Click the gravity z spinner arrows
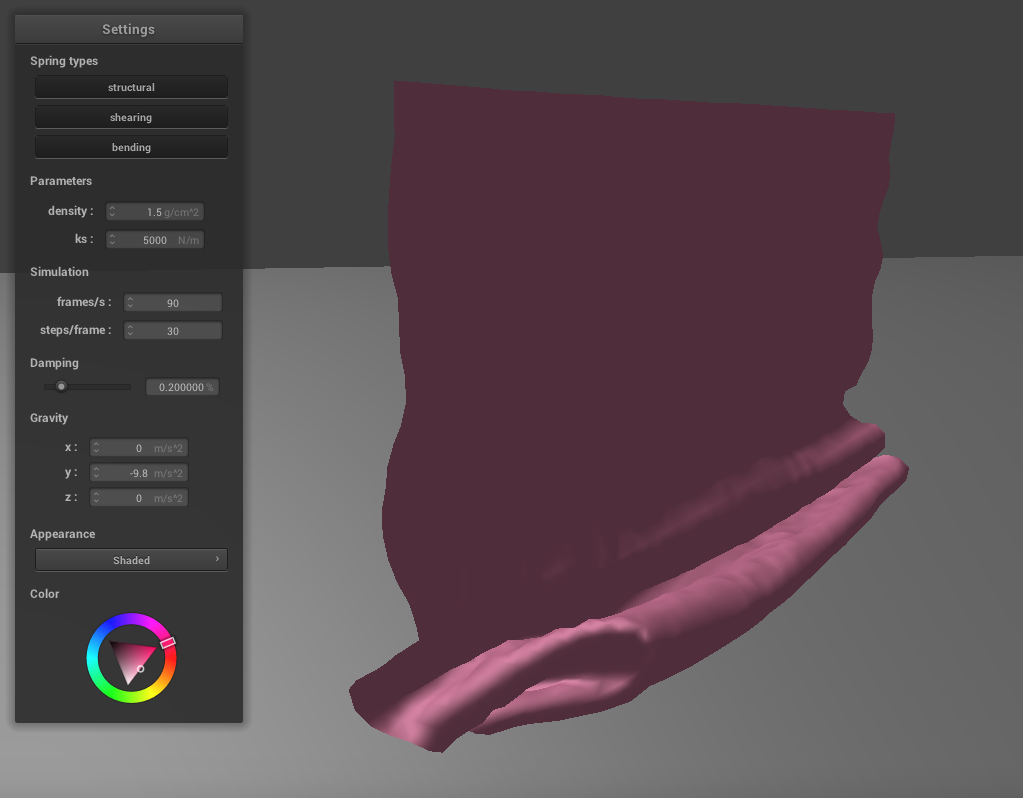 tap(96, 498)
